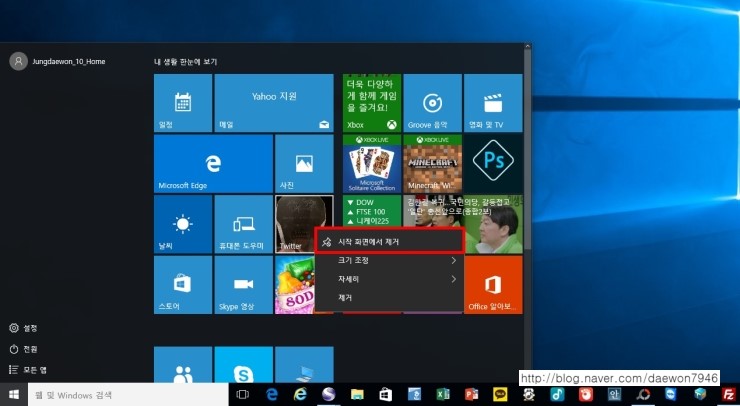
Task: Click the 내 생활 한눈에 보기 group header
Action: [185, 62]
